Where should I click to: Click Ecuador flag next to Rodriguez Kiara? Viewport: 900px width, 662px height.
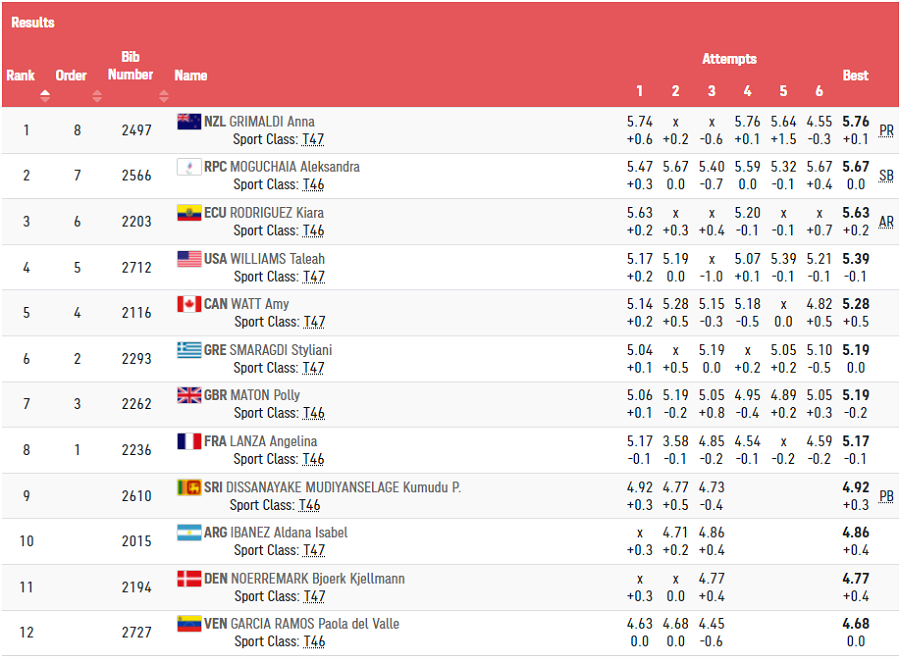pyautogui.click(x=189, y=213)
